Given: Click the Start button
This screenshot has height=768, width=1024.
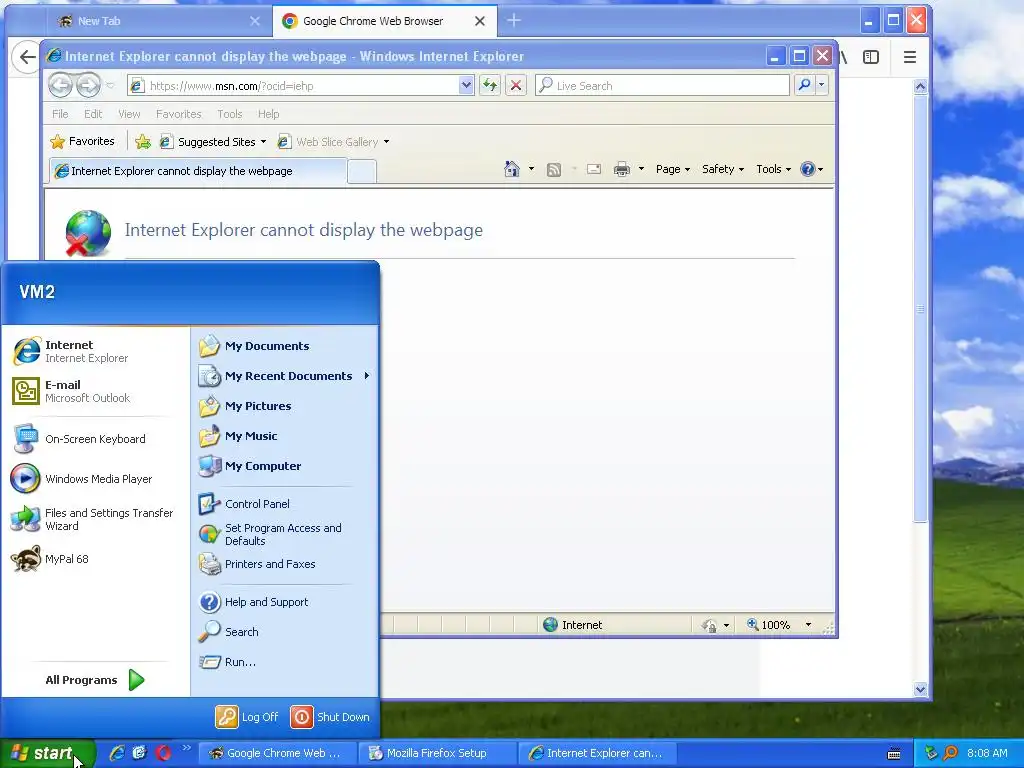Looking at the screenshot, I should [47, 753].
